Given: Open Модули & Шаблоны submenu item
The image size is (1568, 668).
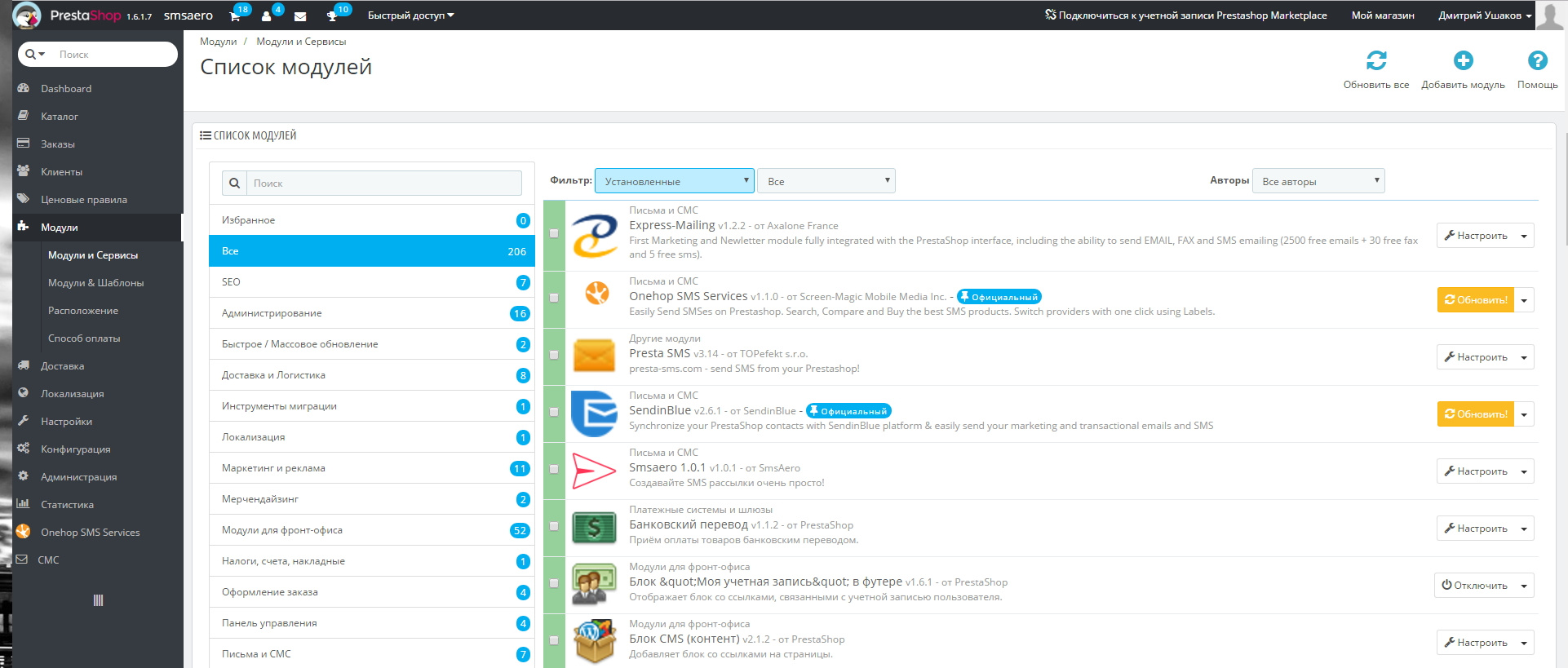Looking at the screenshot, I should coord(96,283).
